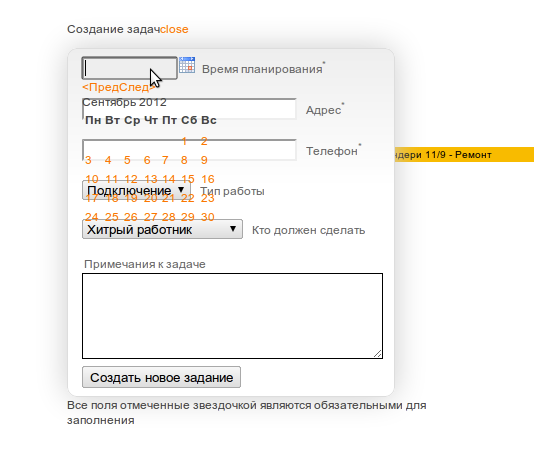This screenshot has height=457, width=534.
Task: Choose day 24 in the calendar
Action: point(92,217)
